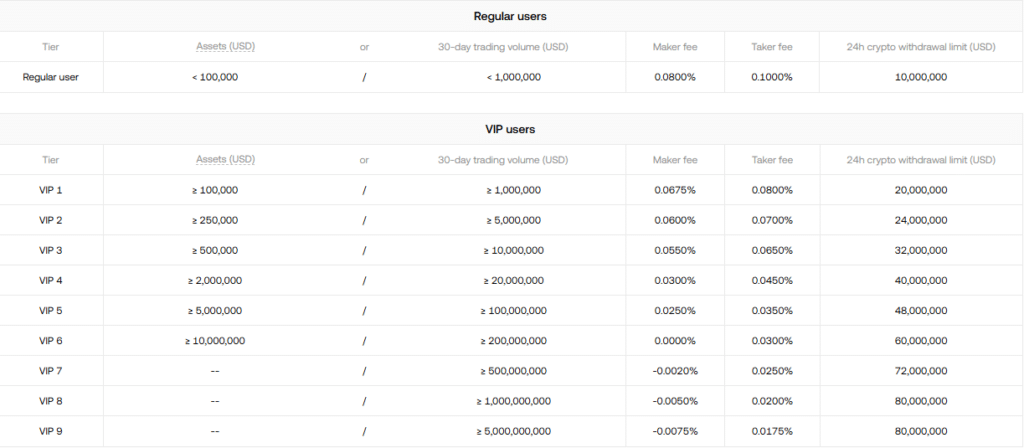Click the Regular user tier cell

tap(51, 77)
